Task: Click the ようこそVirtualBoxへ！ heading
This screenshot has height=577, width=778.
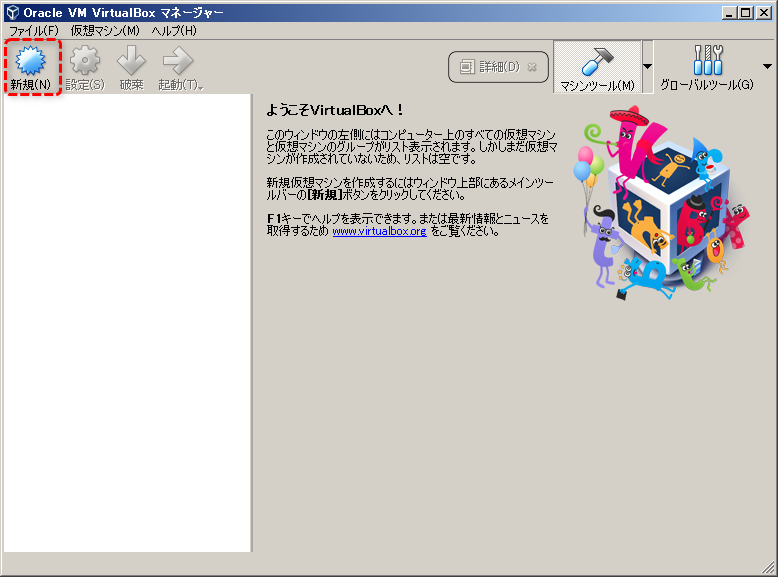Action: [334, 110]
